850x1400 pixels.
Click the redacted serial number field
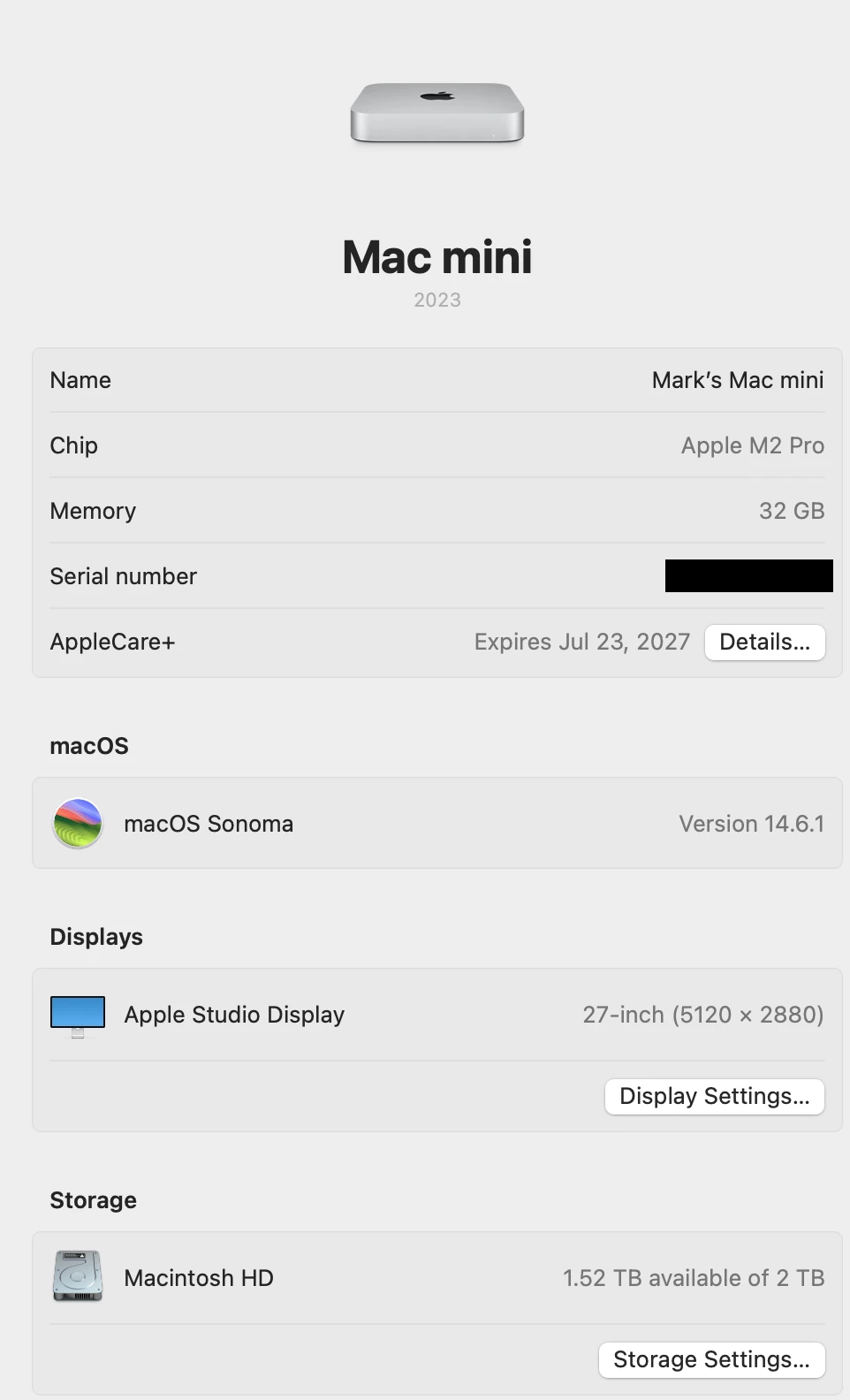(749, 575)
